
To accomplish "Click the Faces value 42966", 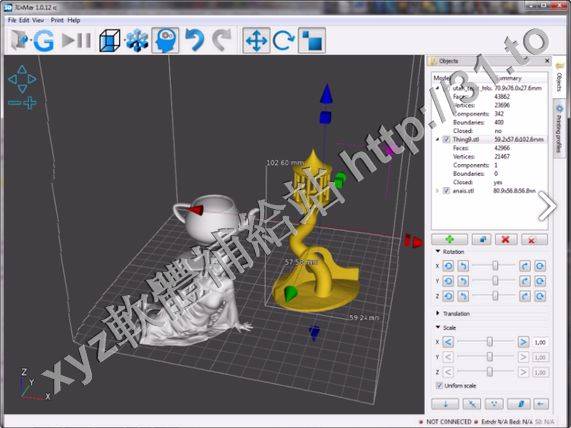I will point(502,148).
